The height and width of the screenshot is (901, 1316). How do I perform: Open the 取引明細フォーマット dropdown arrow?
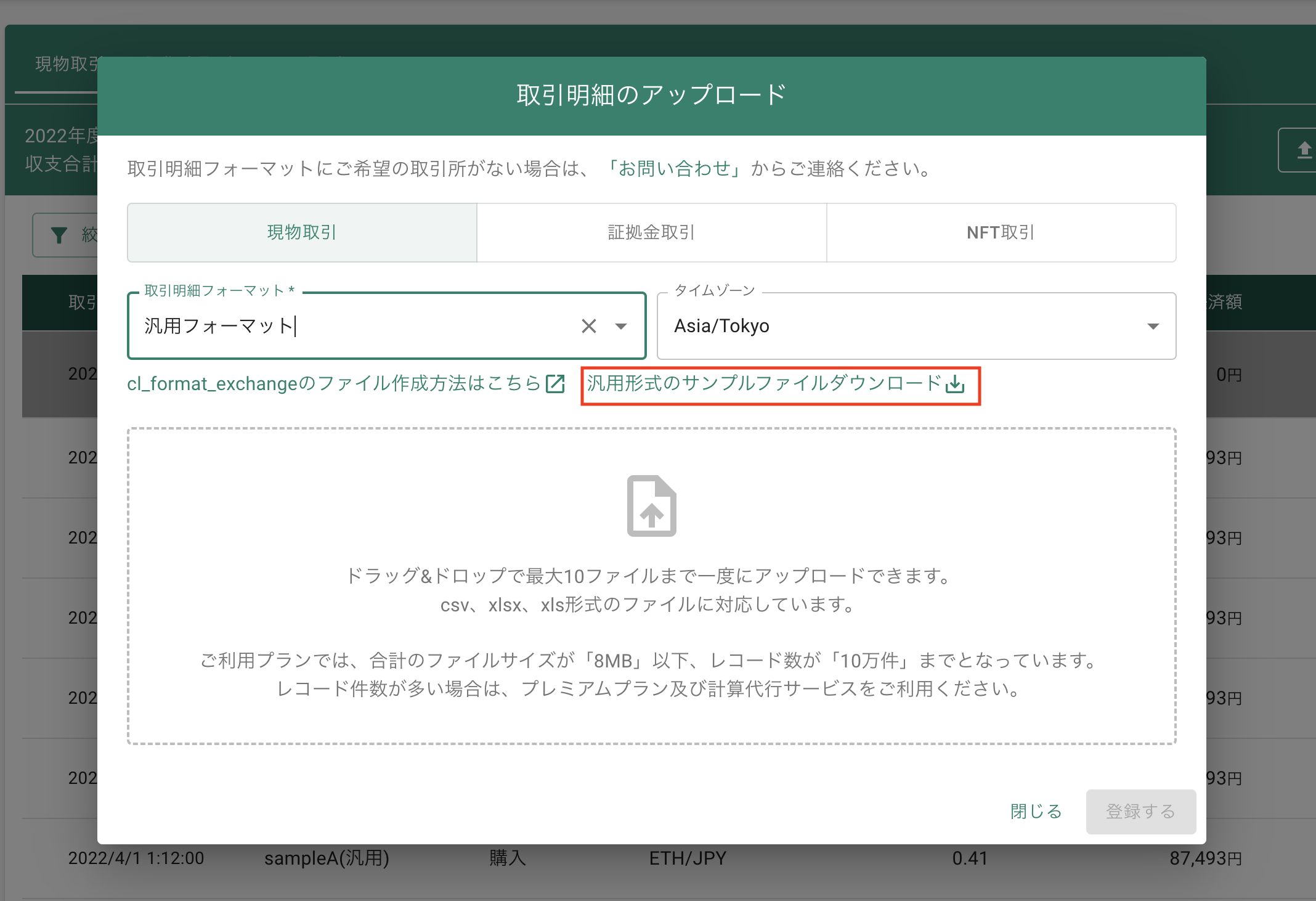point(621,326)
